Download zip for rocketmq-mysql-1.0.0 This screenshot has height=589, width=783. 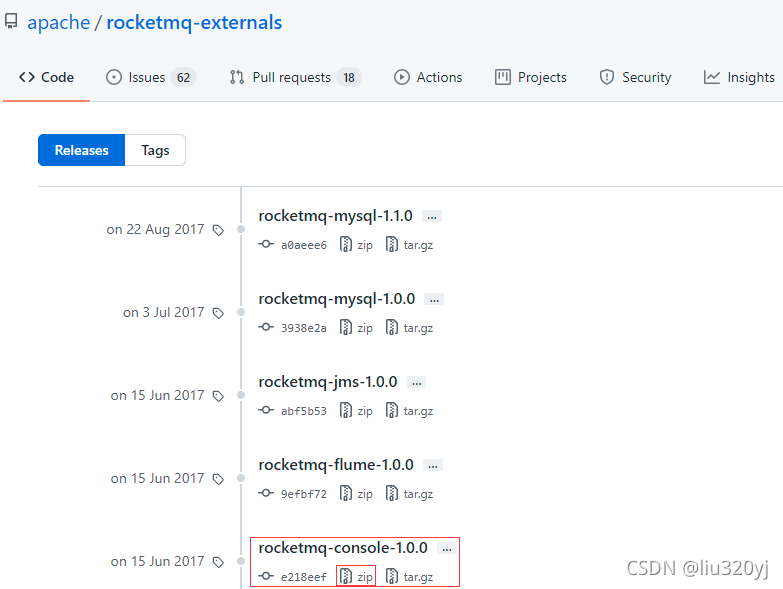356,327
